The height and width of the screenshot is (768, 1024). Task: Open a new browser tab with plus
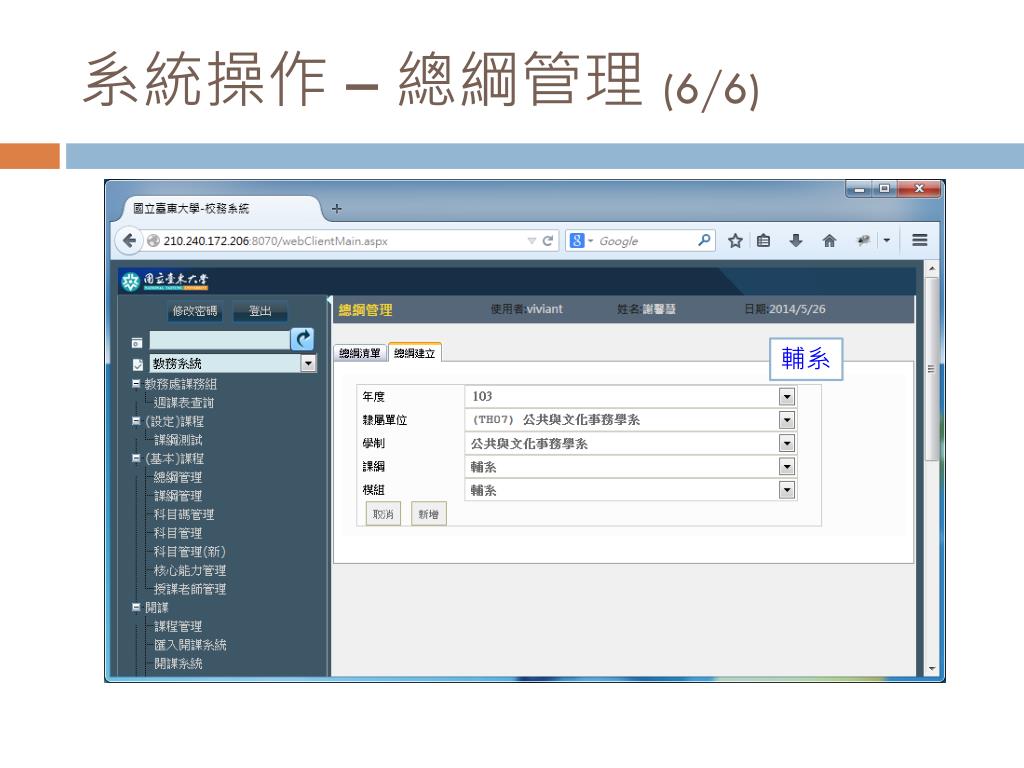click(x=336, y=209)
